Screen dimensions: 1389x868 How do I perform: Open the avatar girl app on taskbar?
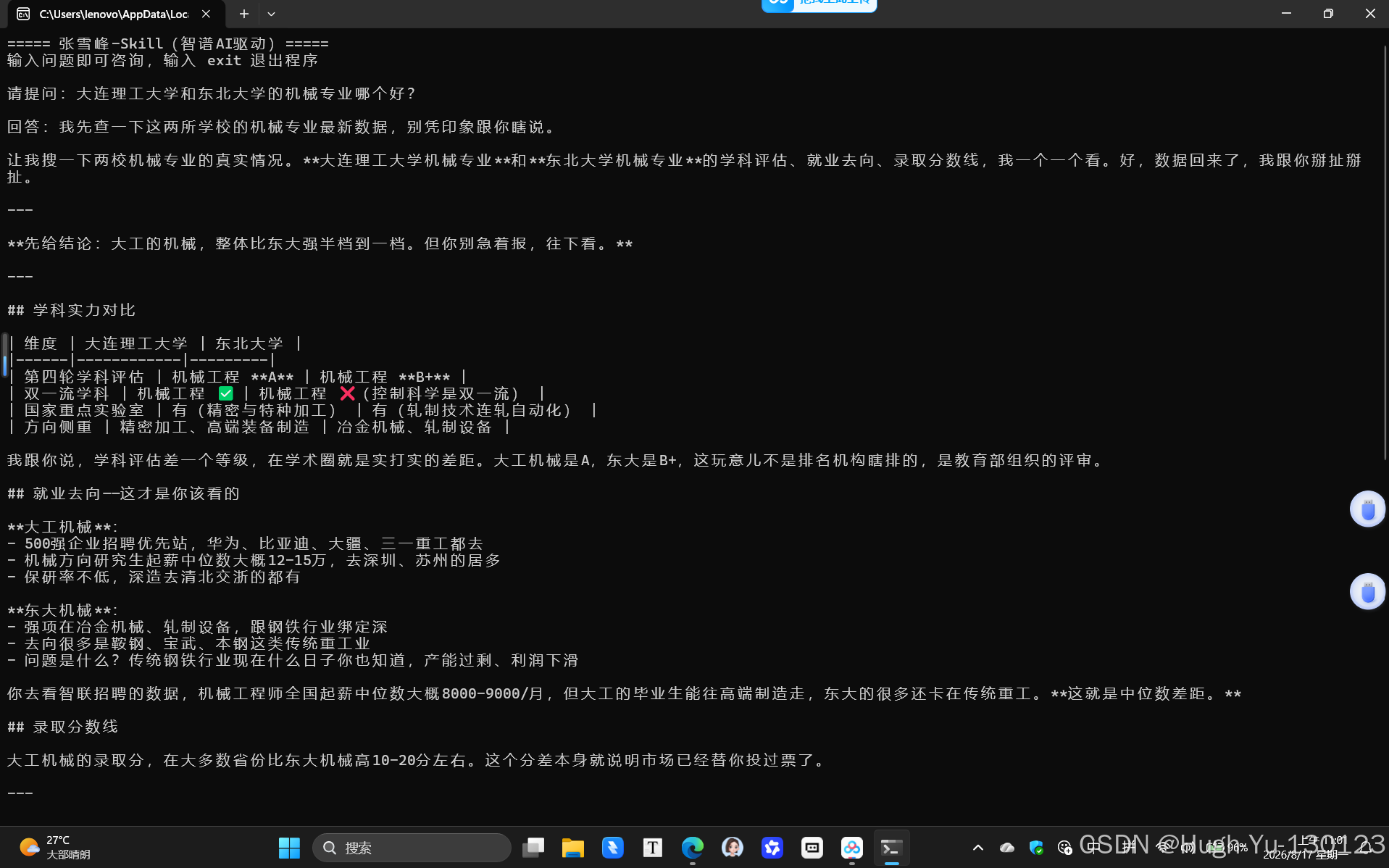pyautogui.click(x=733, y=848)
